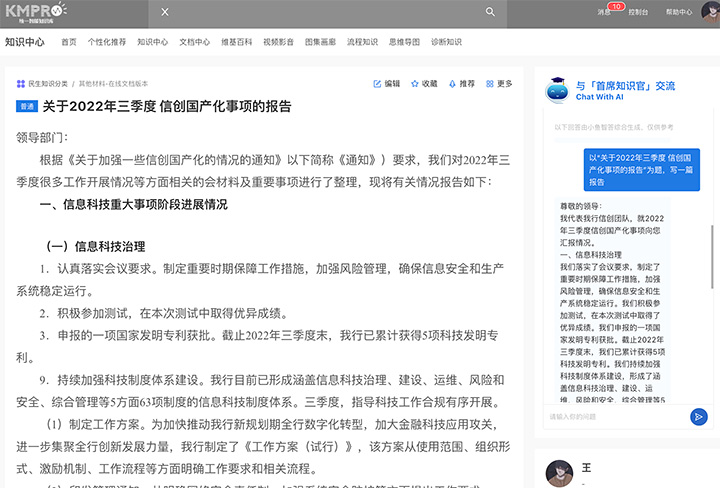The width and height of the screenshot is (720, 488).
Task: Open 文档中心 tab
Action: (x=195, y=42)
